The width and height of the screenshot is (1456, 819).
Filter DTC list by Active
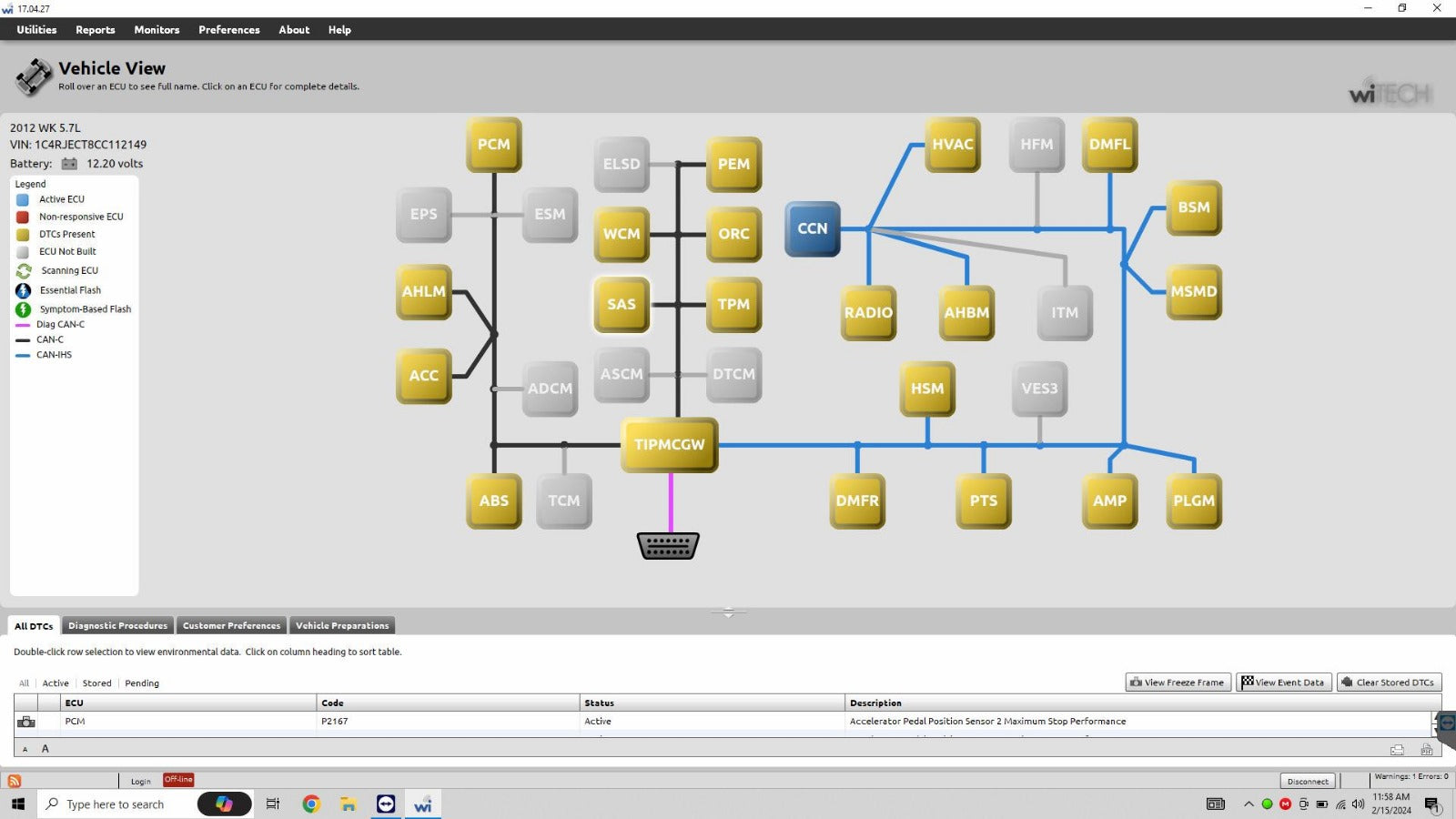pos(56,683)
